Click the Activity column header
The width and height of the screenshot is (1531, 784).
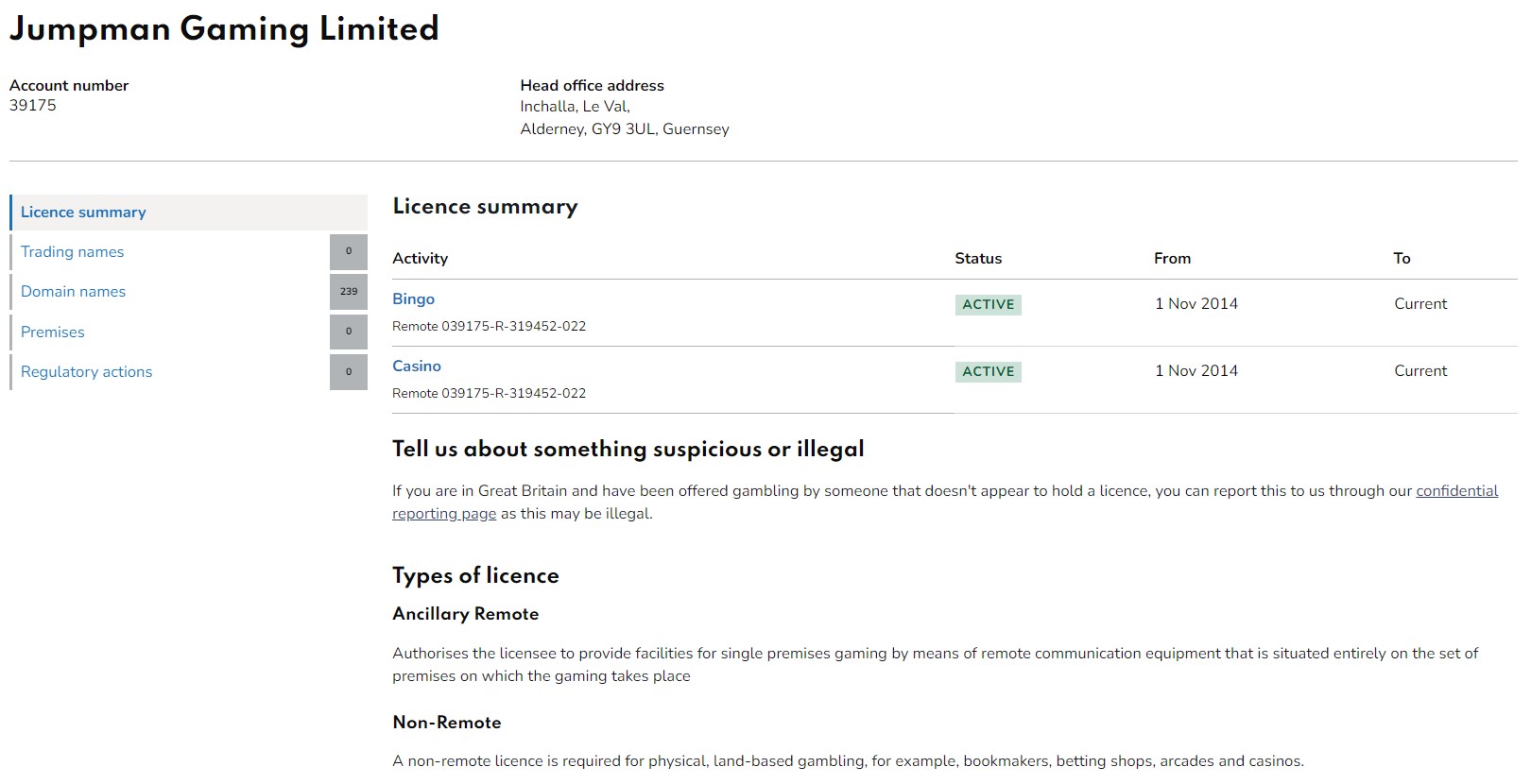click(421, 259)
